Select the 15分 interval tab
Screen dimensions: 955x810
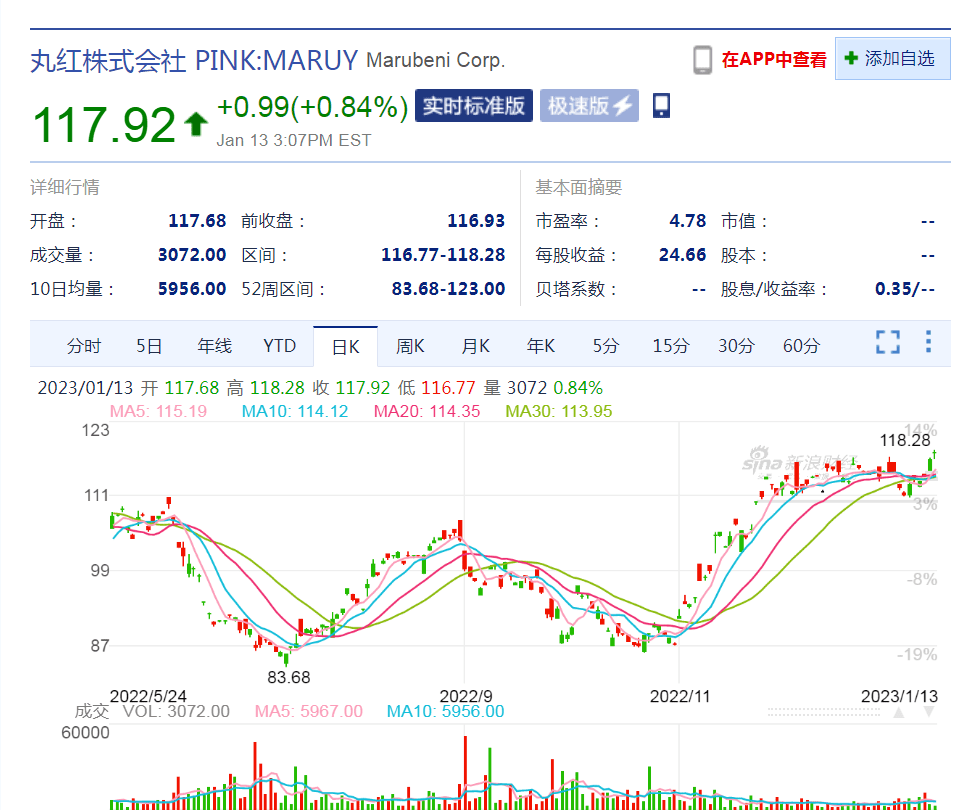coord(671,346)
